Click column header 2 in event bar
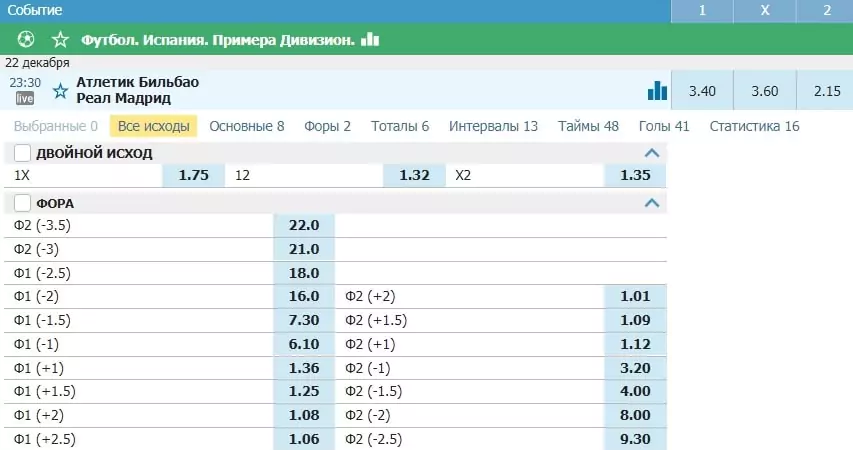The image size is (853, 450). coord(826,11)
